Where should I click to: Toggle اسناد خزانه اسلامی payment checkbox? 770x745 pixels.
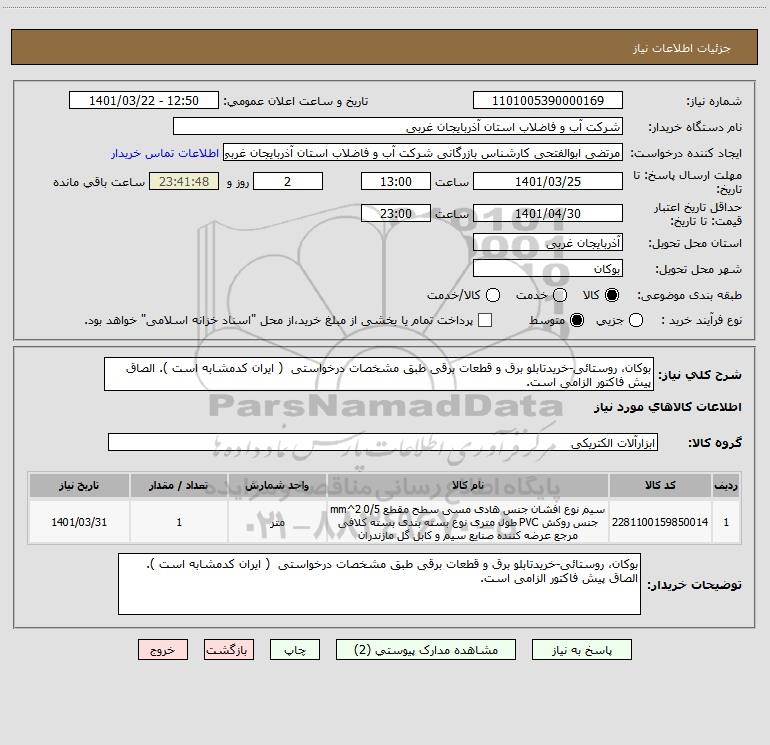pyautogui.click(x=485, y=320)
